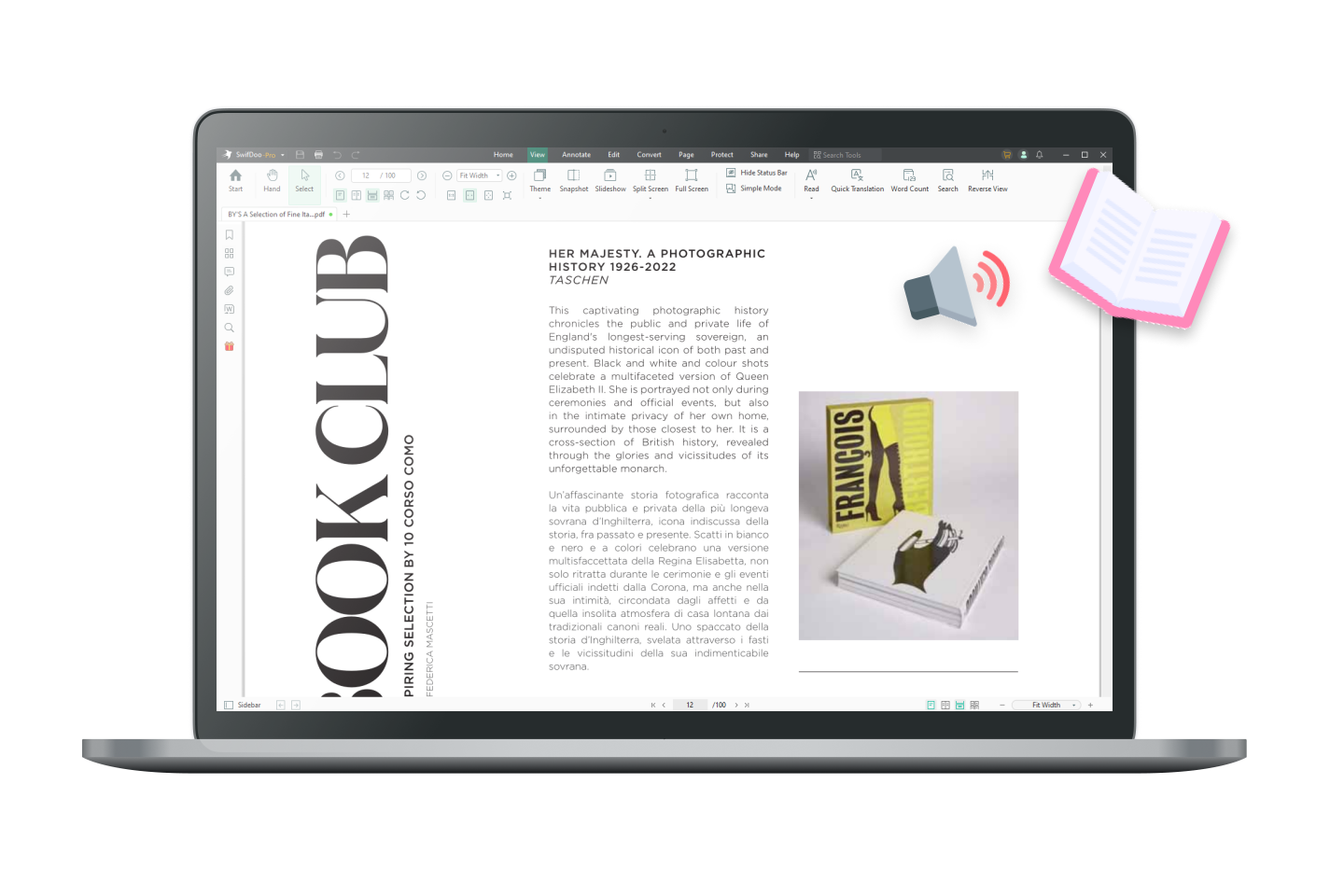Open Theme dropdown
1344x896 pixels.
pyautogui.click(x=540, y=182)
